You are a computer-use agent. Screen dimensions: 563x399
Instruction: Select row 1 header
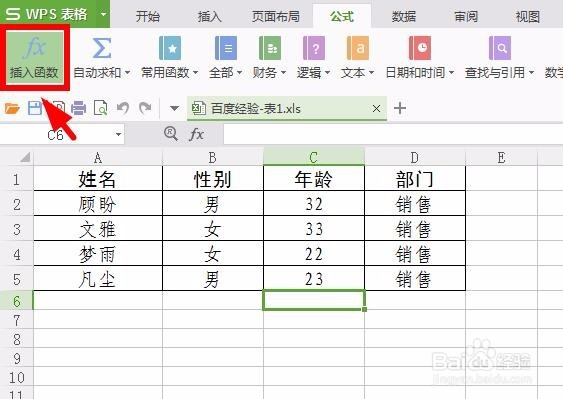[x=17, y=178]
